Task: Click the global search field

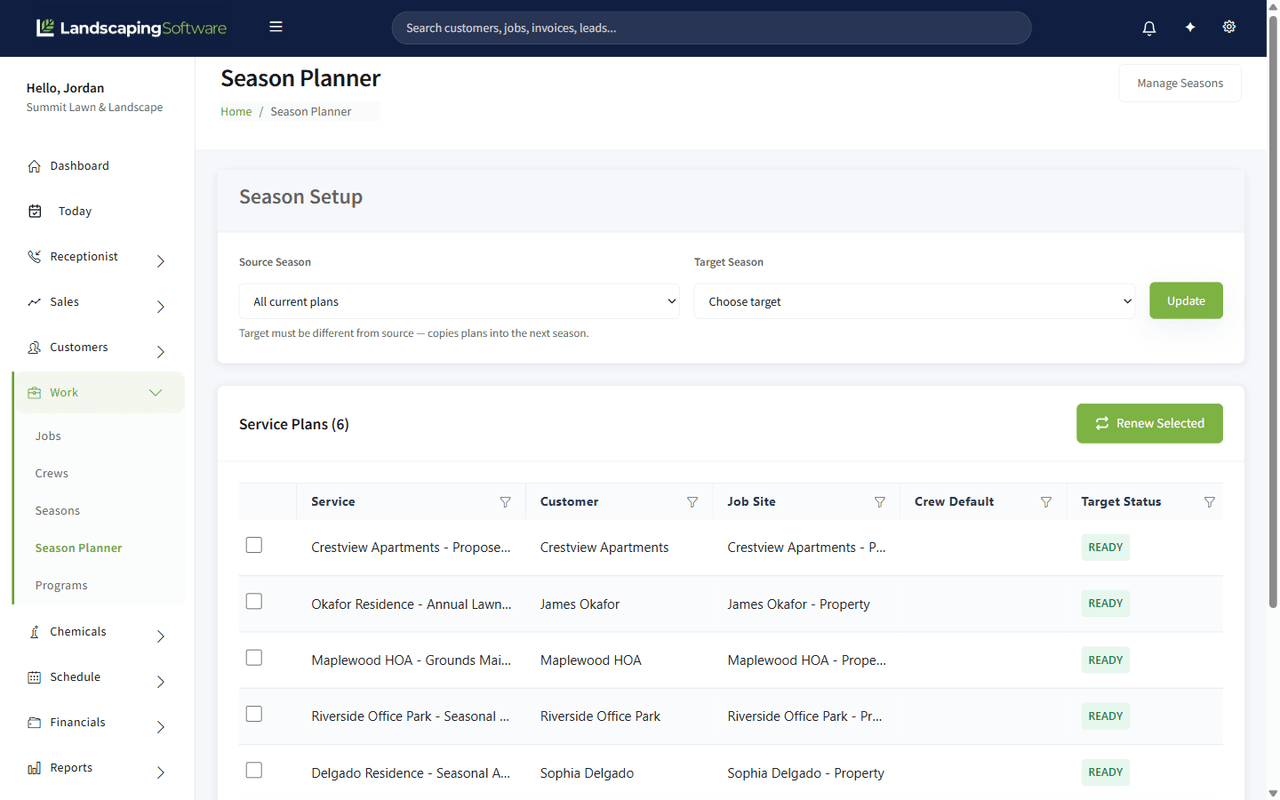Action: point(711,28)
